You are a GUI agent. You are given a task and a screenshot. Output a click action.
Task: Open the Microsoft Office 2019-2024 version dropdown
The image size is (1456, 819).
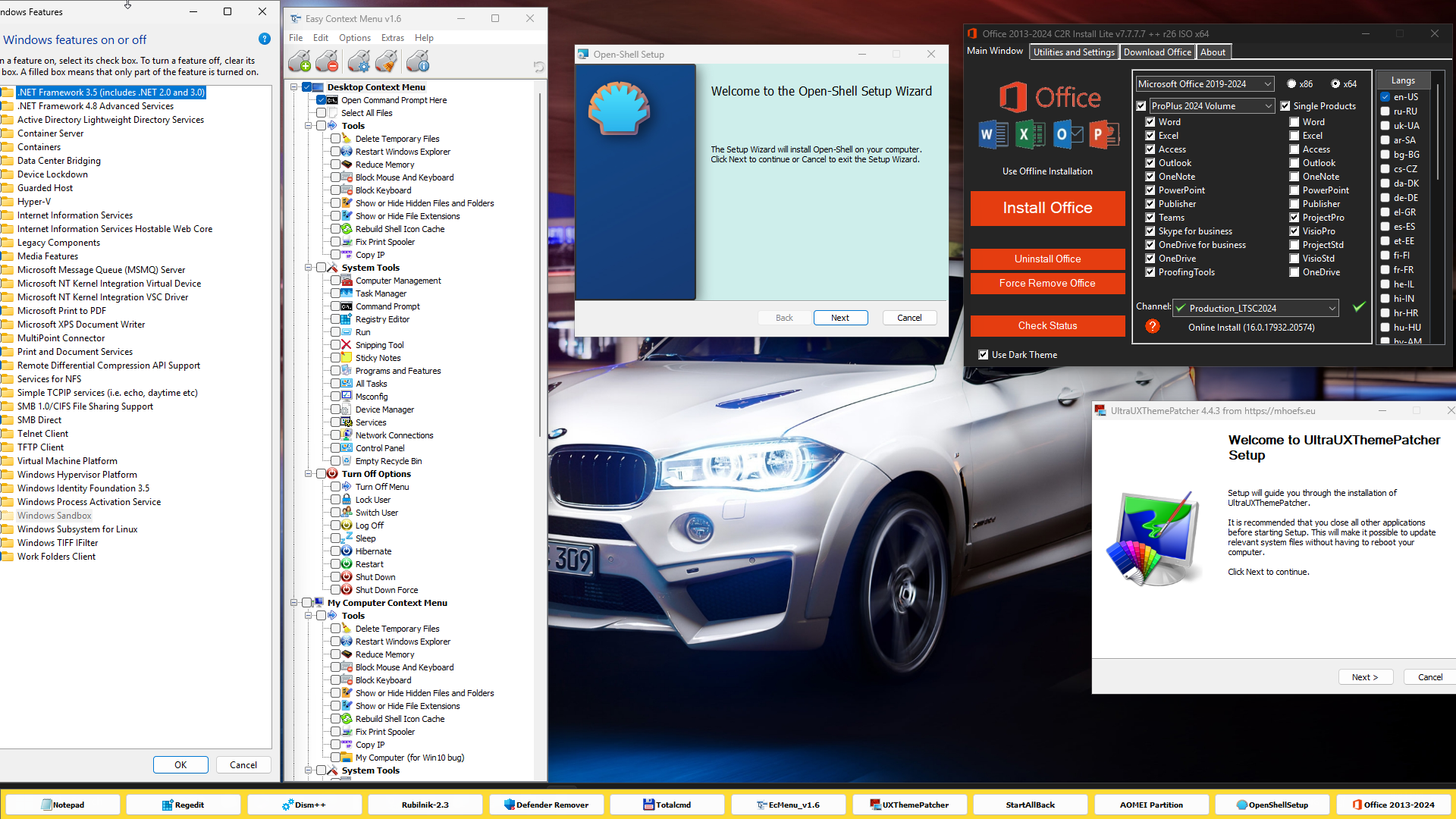click(x=1204, y=84)
